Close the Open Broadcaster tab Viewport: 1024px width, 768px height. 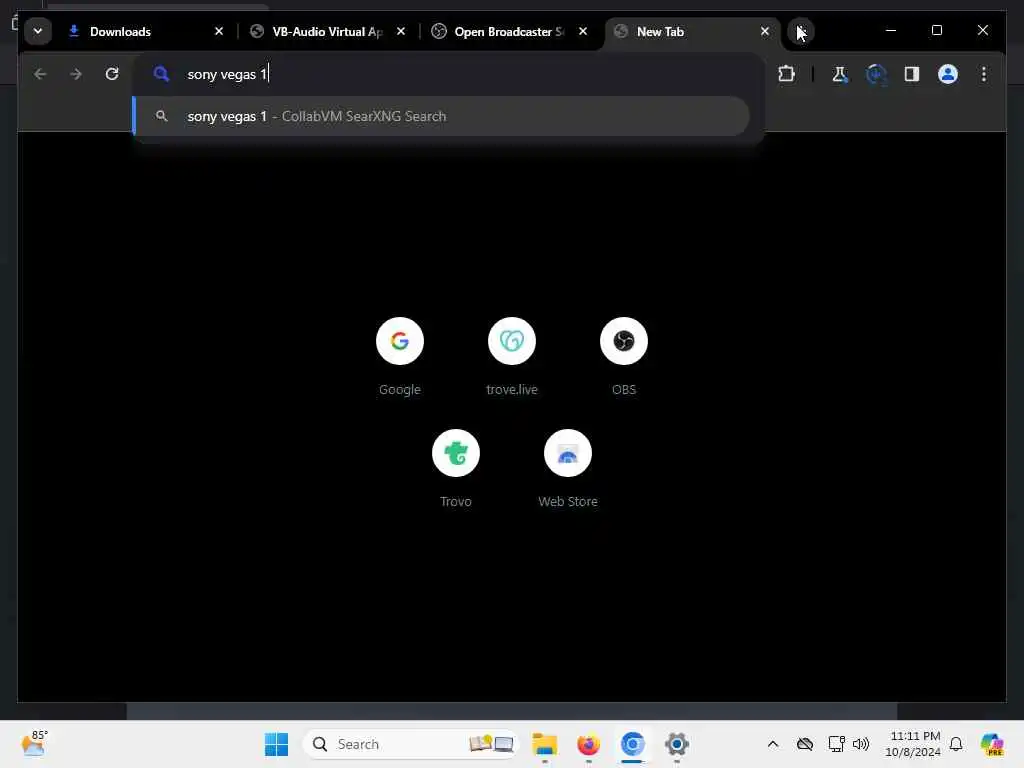(583, 31)
